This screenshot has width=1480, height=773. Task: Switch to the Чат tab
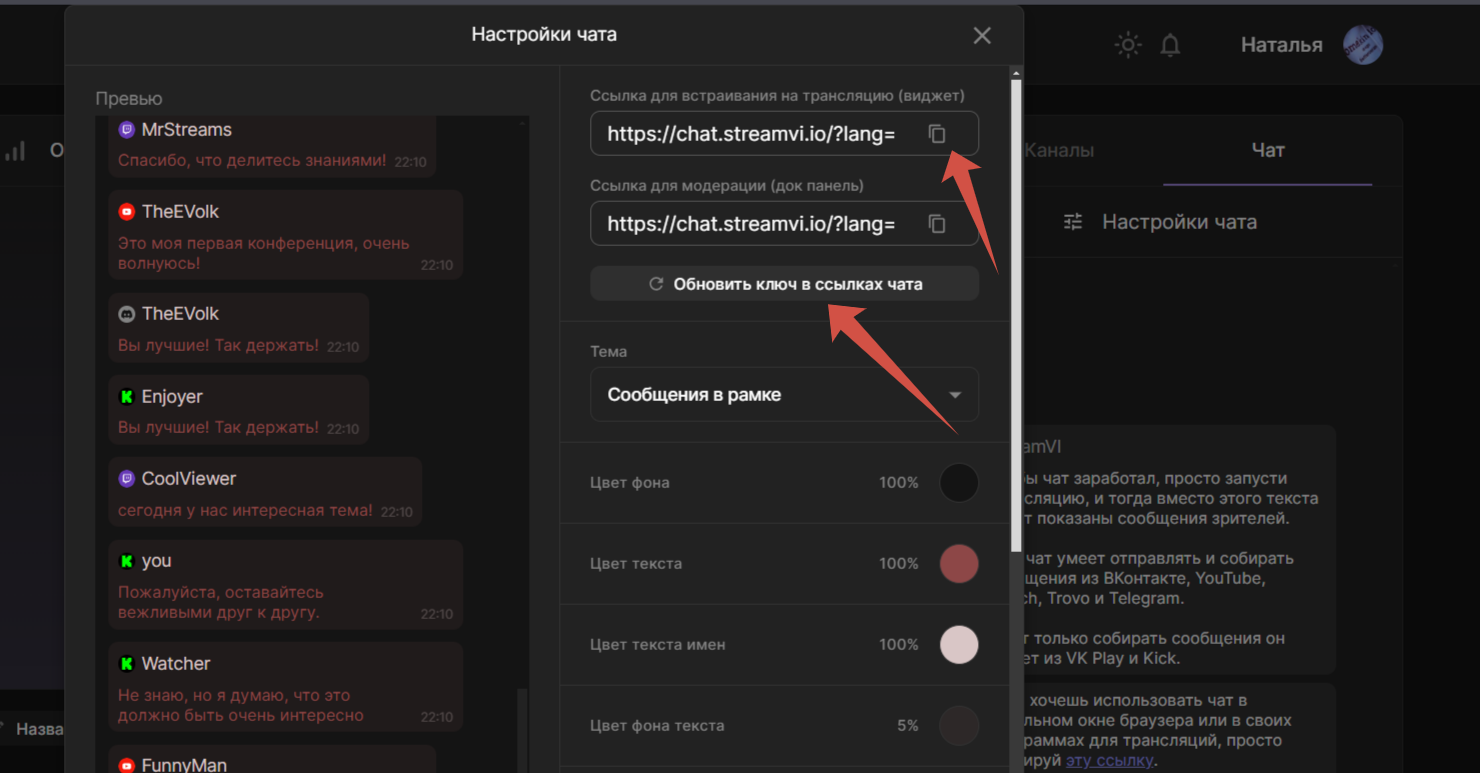[1268, 150]
